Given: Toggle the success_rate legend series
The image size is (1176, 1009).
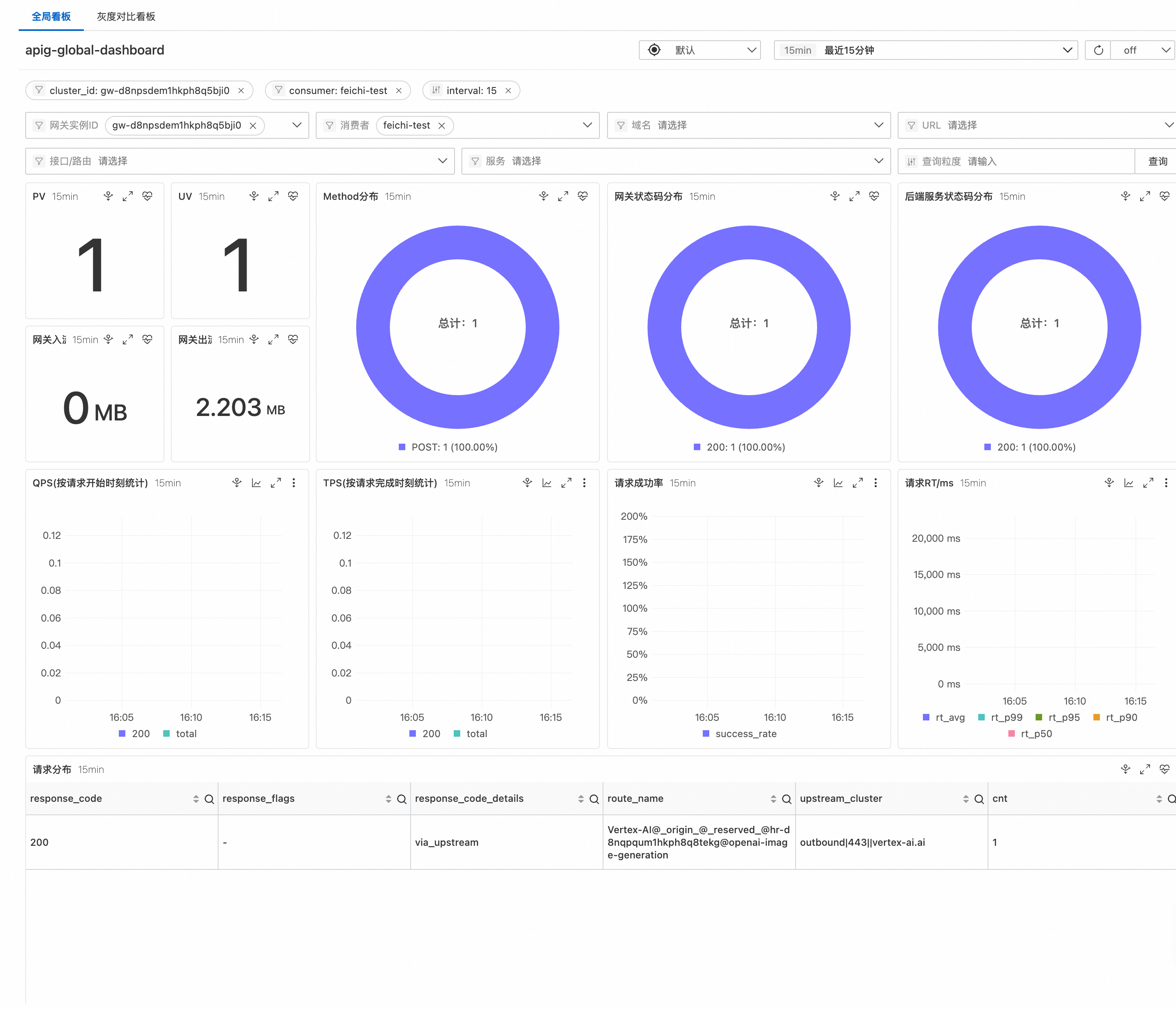Looking at the screenshot, I should click(739, 733).
